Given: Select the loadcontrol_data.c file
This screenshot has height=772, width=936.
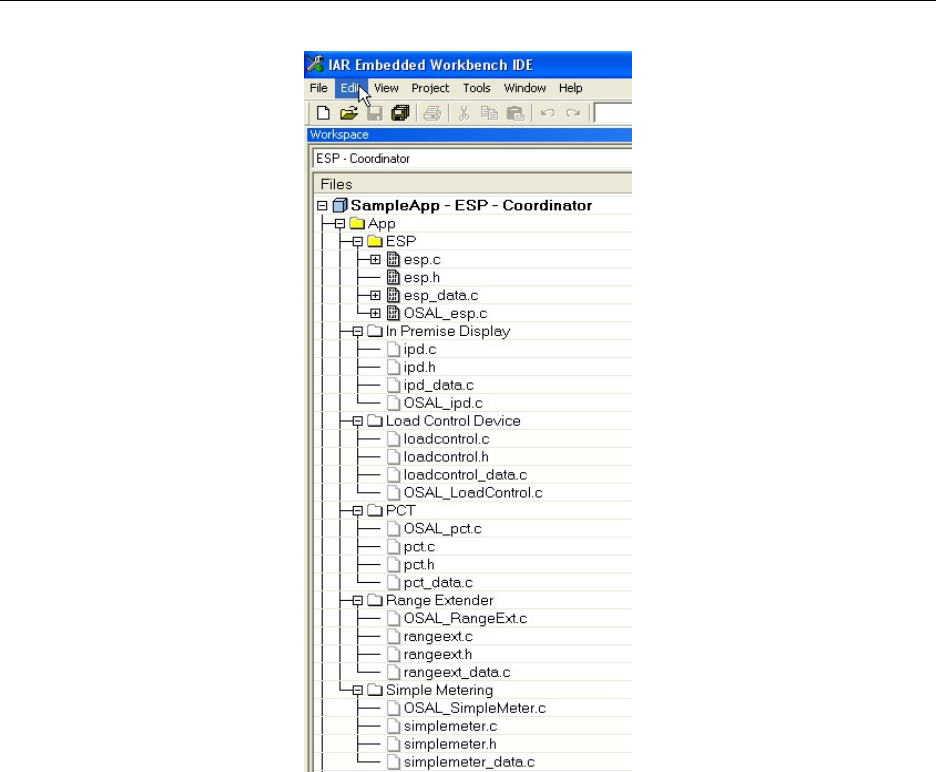Looking at the screenshot, I should (x=465, y=475).
